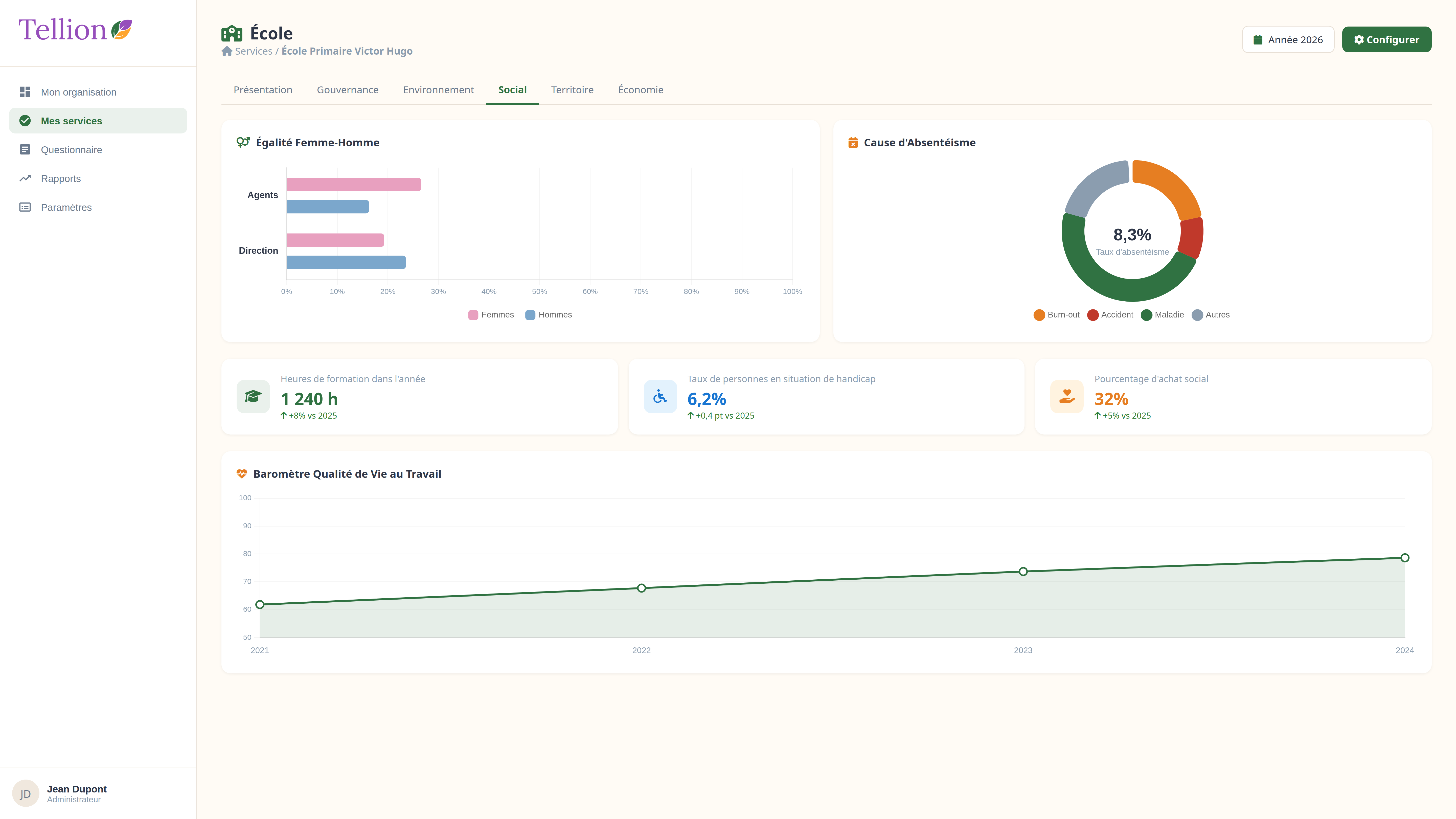Click the 1 240 h formation value

click(x=309, y=399)
